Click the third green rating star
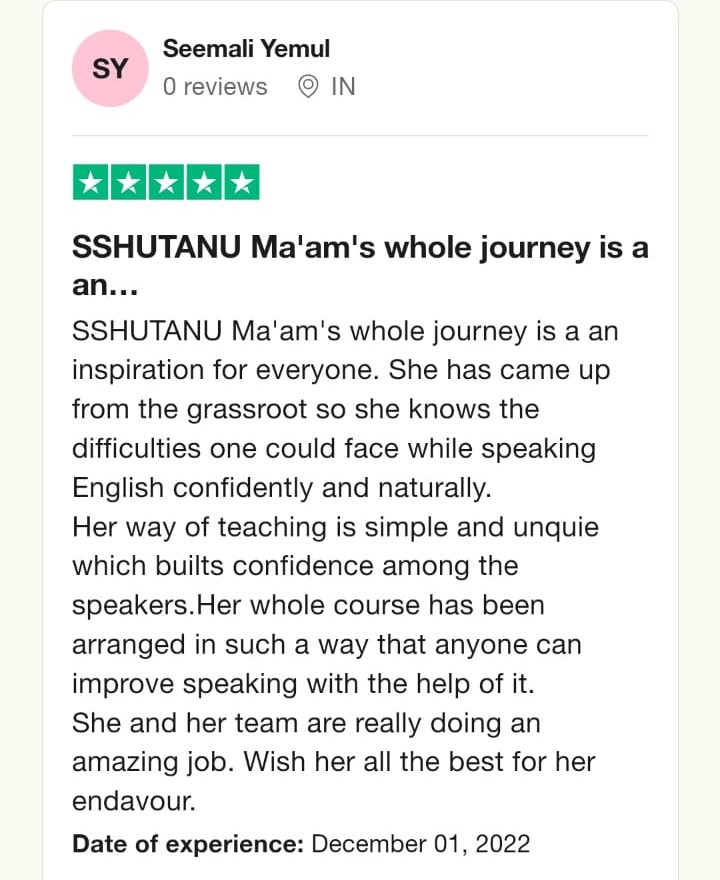 pos(166,183)
